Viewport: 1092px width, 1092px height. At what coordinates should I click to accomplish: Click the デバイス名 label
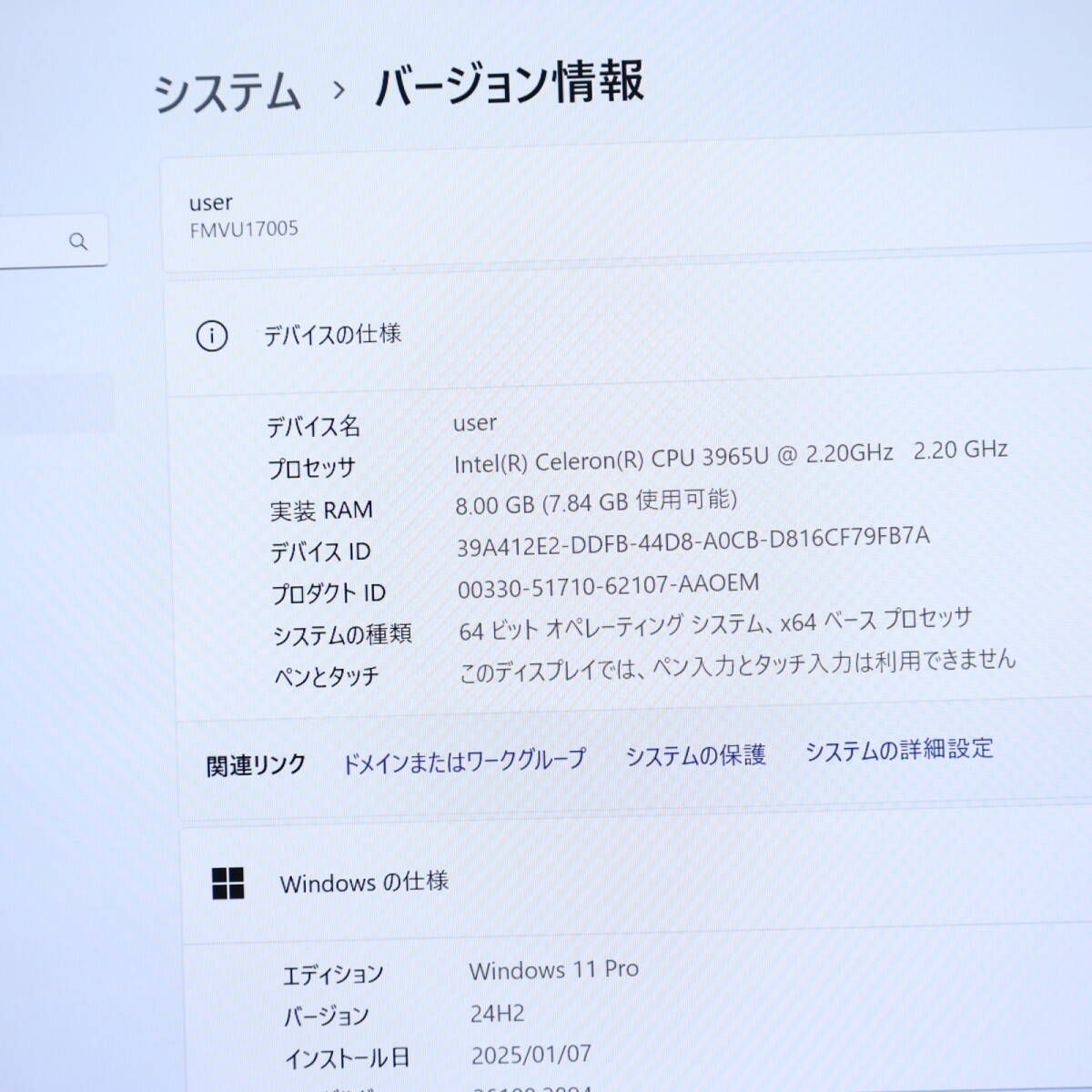click(313, 427)
